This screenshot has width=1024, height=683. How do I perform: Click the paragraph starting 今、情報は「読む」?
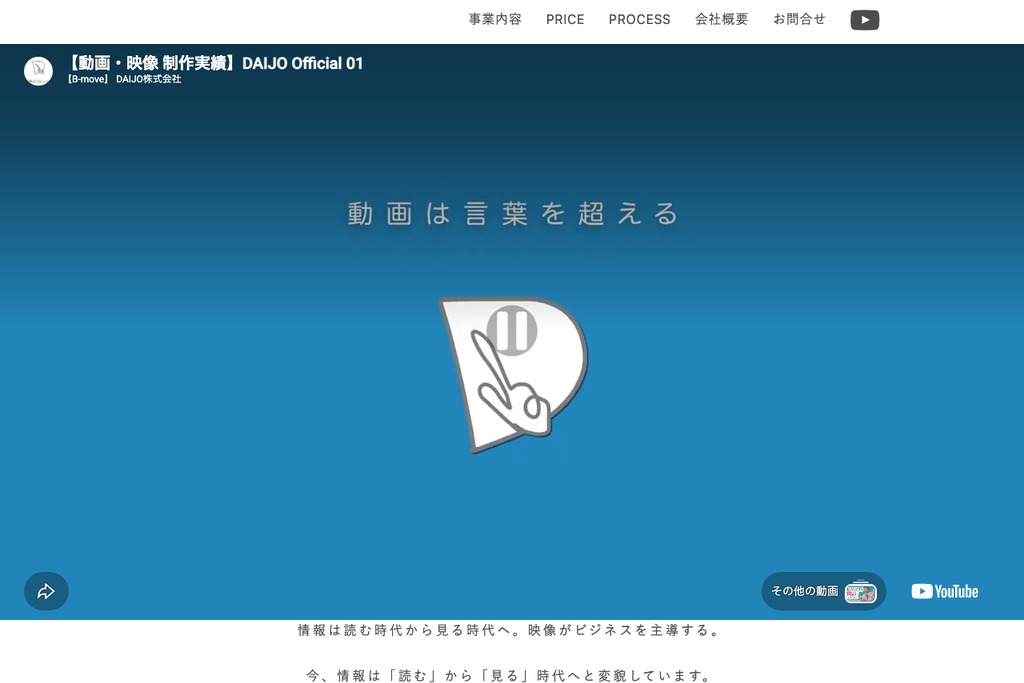(510, 675)
